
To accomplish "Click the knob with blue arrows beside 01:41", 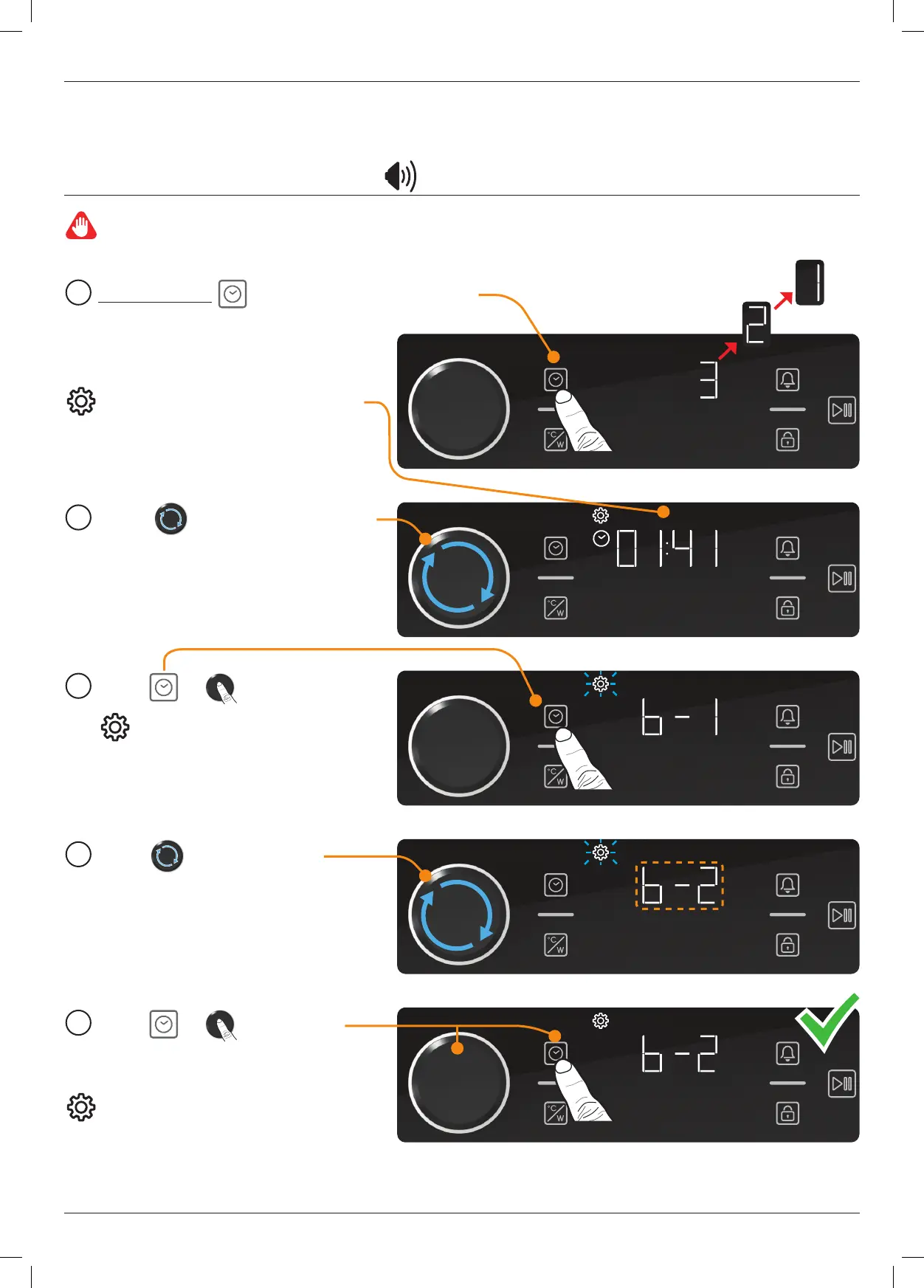I will pos(458,578).
